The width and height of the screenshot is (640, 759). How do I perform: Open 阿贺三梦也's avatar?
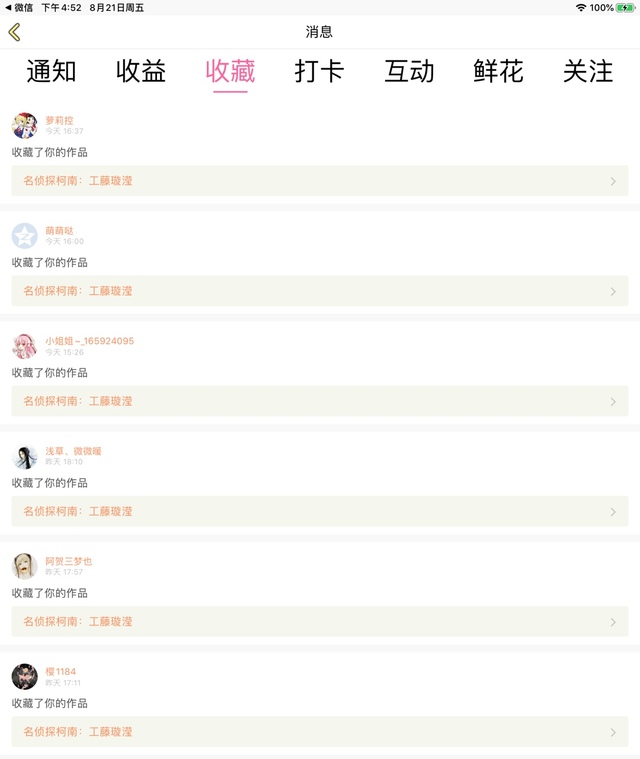click(24, 566)
